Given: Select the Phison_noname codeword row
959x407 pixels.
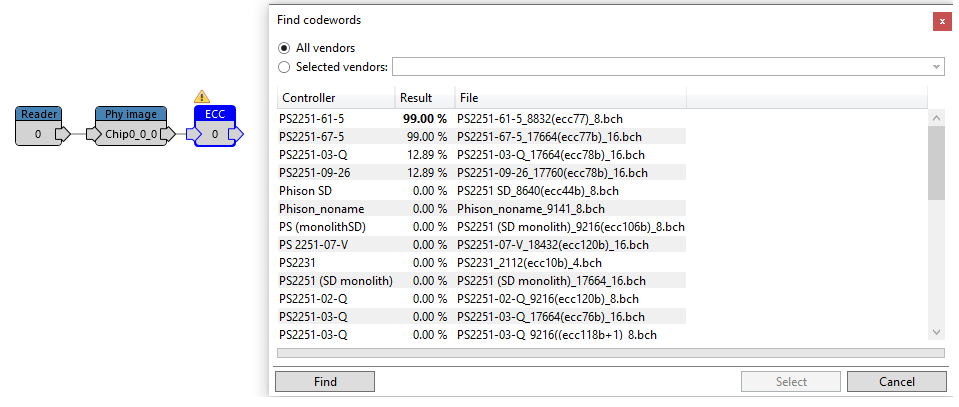Looking at the screenshot, I should (x=481, y=209).
